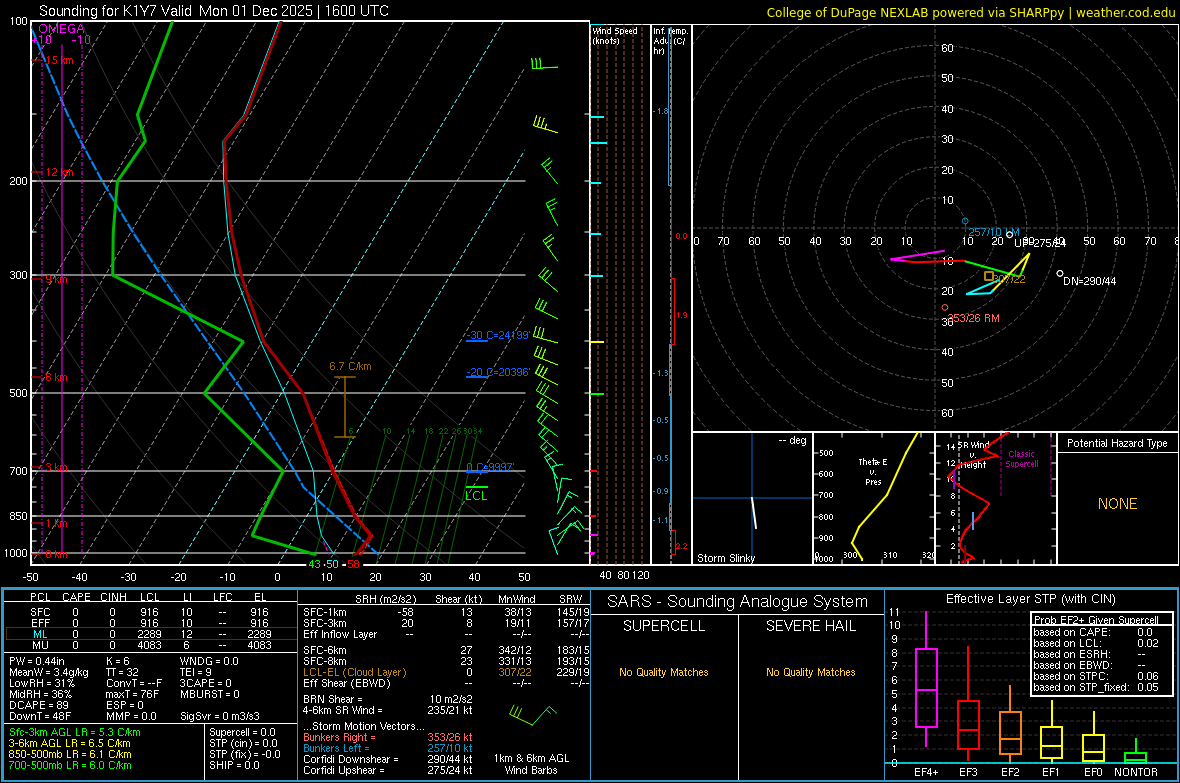The image size is (1180, 783).
Task: Select the EFF parcel row
Action: 151,623
